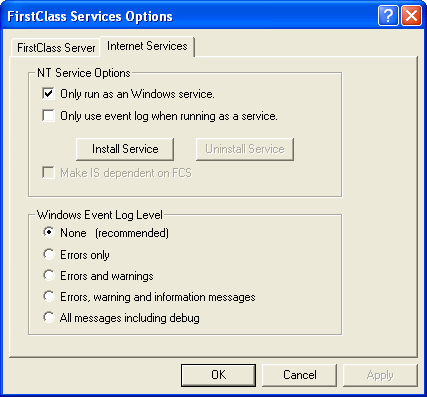Screen dimensions: 427x397
Task: Enable Only use event log when running as service
Action: click(x=48, y=116)
